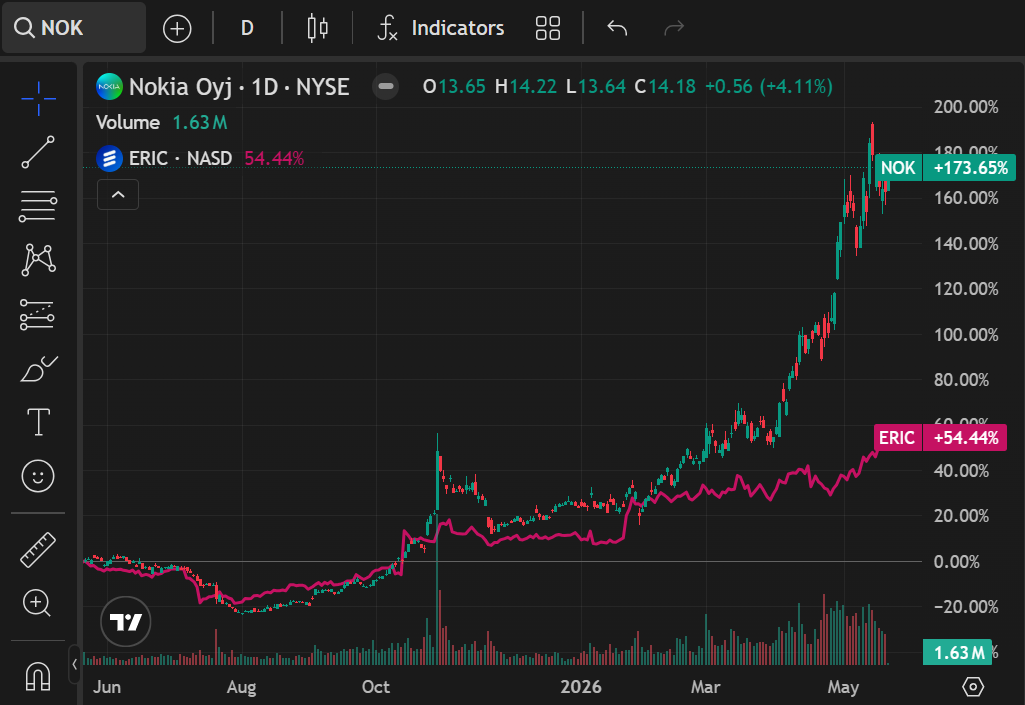Image resolution: width=1025 pixels, height=705 pixels.
Task: Select the crosshair cursor tool
Action: point(39,99)
